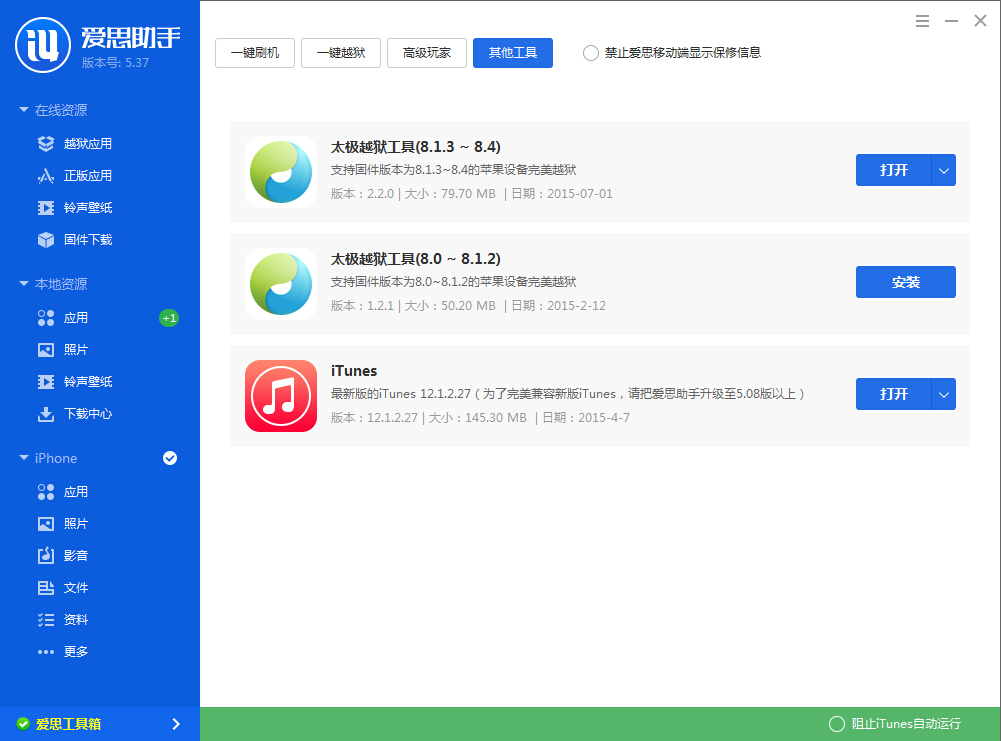Image resolution: width=1001 pixels, height=741 pixels.
Task: Open the dropdown next to 太极越狱工具 打开 button
Action: coord(943,170)
